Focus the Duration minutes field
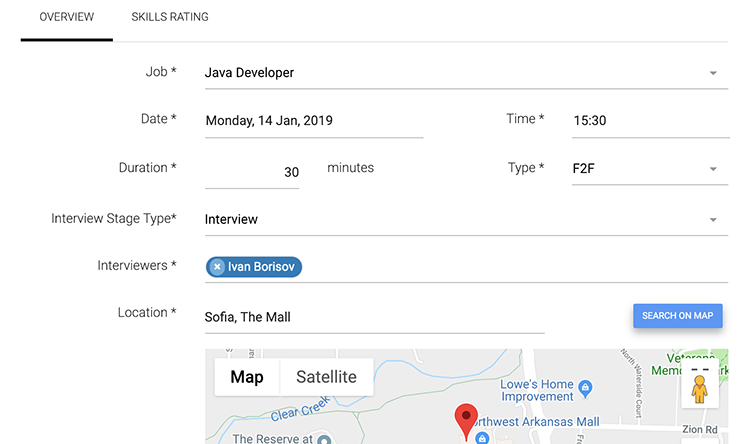Image resolution: width=750 pixels, height=444 pixels. coord(252,172)
